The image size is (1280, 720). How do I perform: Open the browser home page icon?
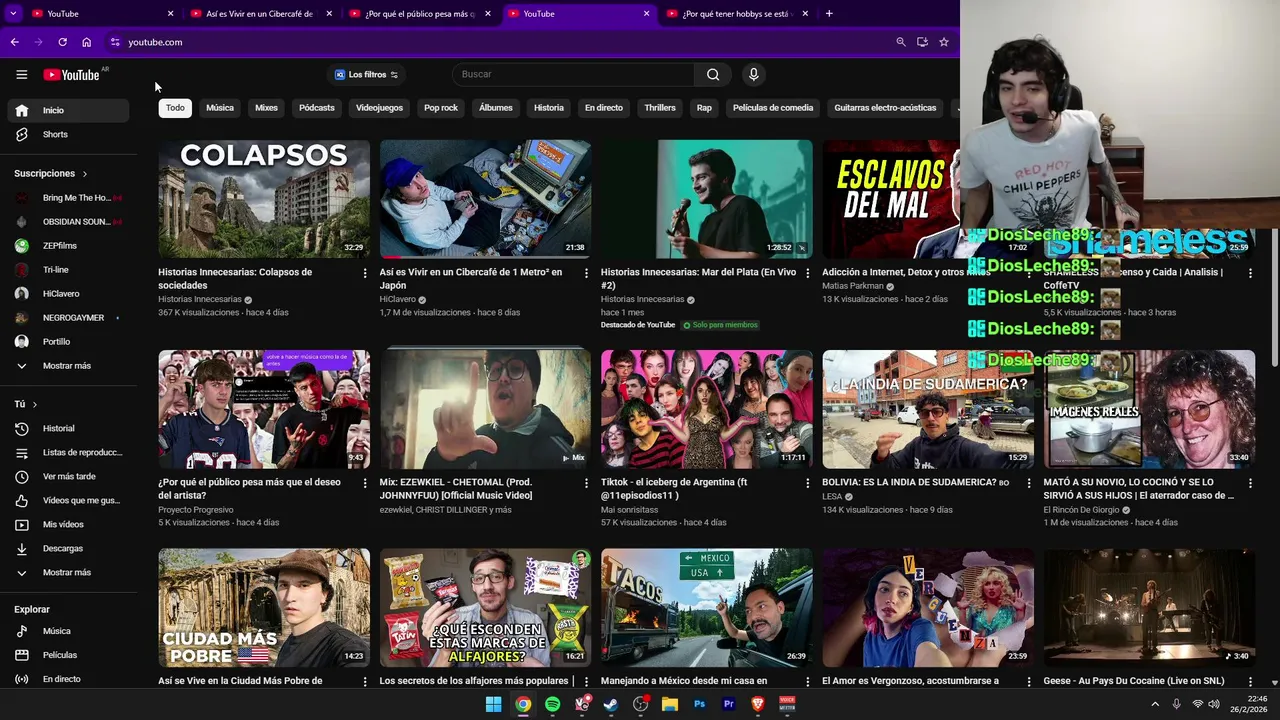tap(86, 42)
